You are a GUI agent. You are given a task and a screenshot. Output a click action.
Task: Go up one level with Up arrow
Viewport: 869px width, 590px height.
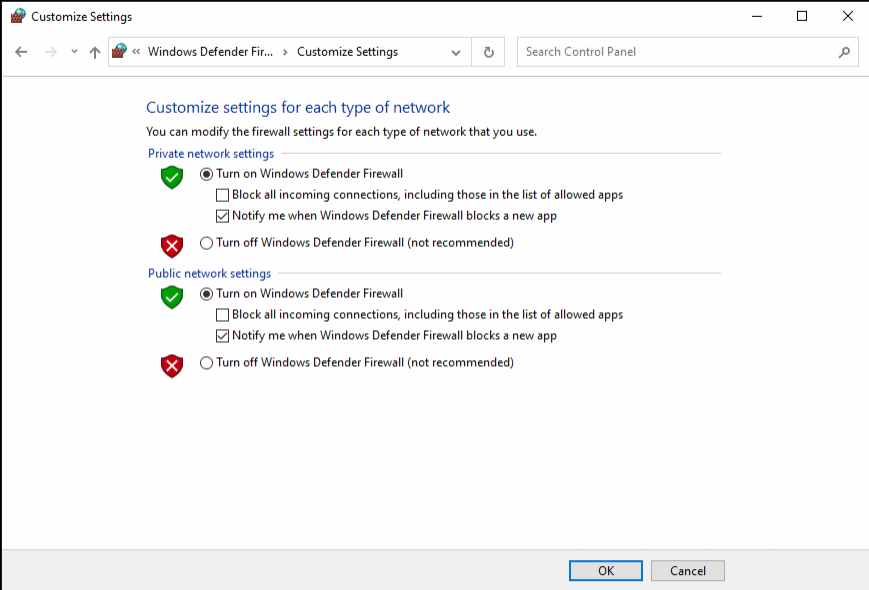[x=95, y=52]
